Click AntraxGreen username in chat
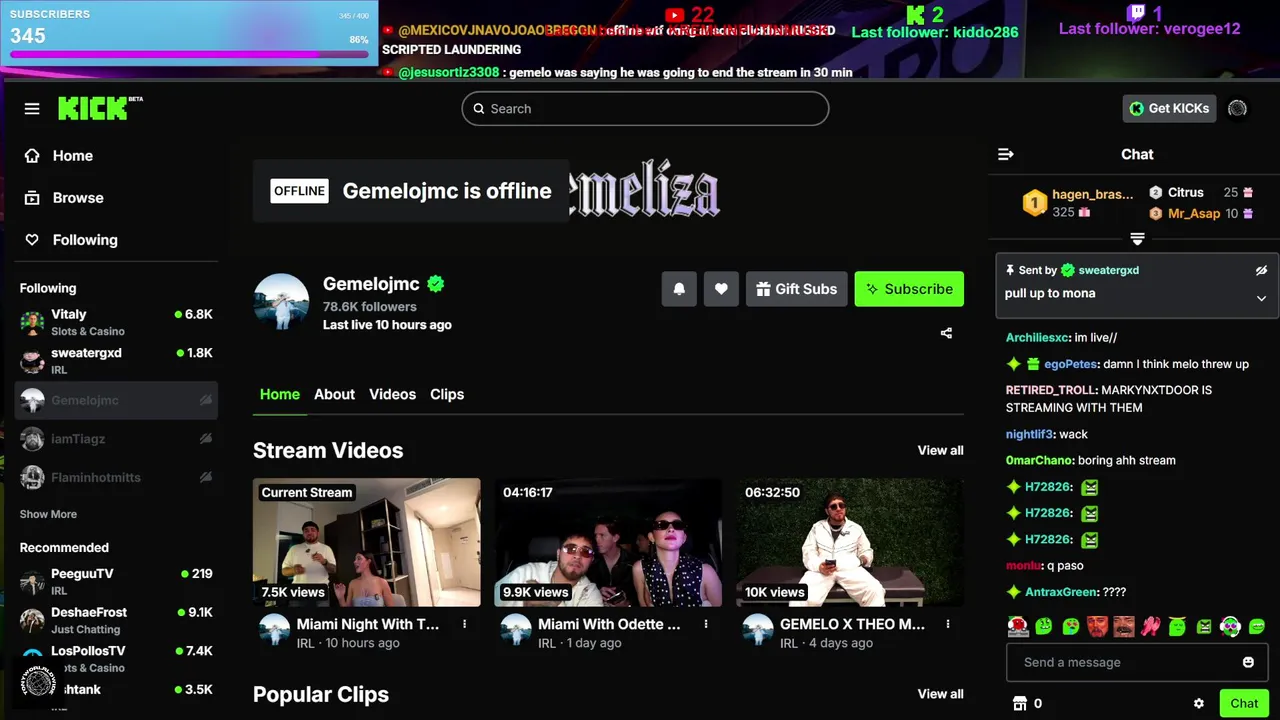 click(x=1061, y=592)
